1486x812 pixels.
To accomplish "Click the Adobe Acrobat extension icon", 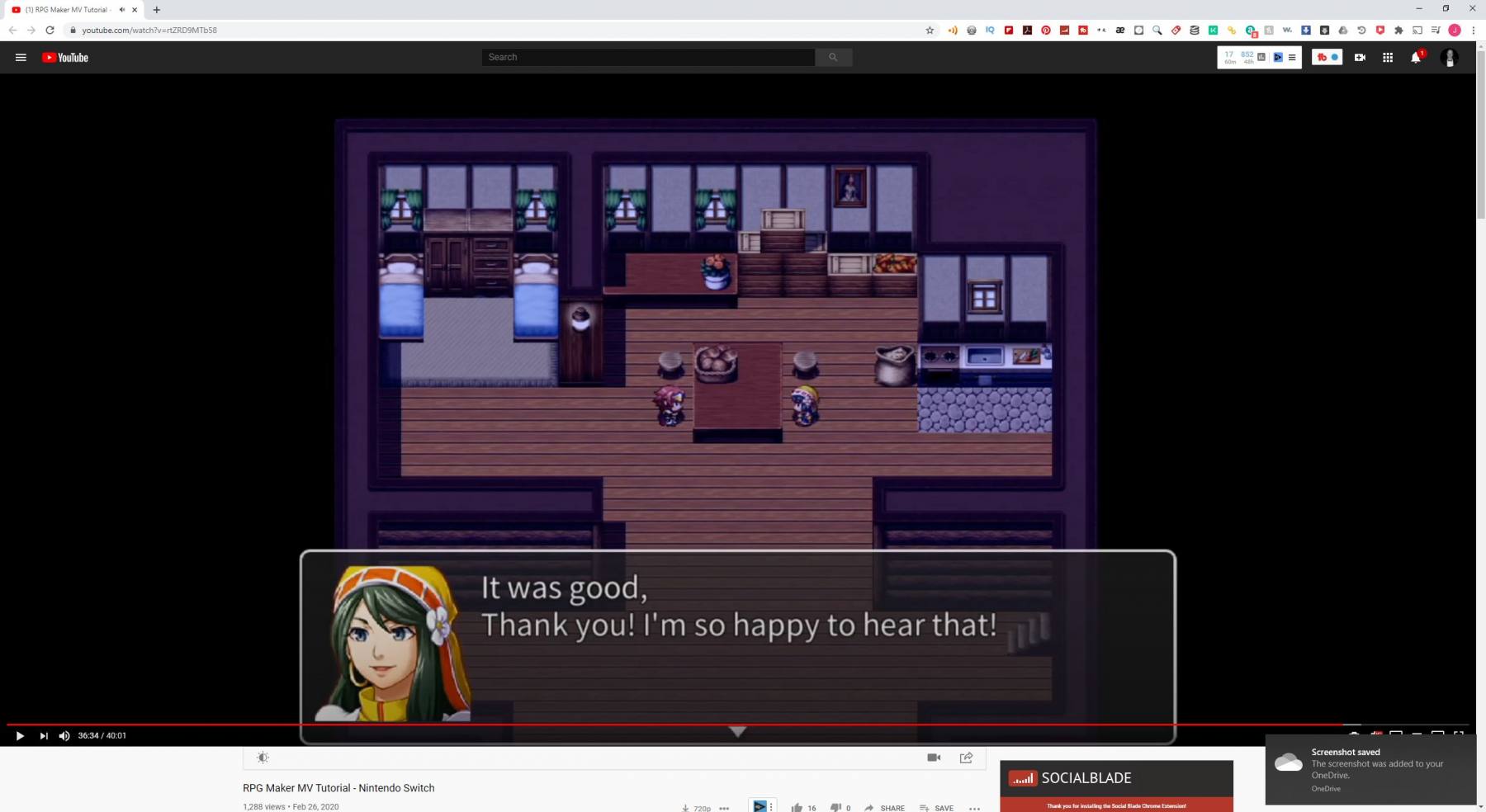I will click(x=1027, y=31).
